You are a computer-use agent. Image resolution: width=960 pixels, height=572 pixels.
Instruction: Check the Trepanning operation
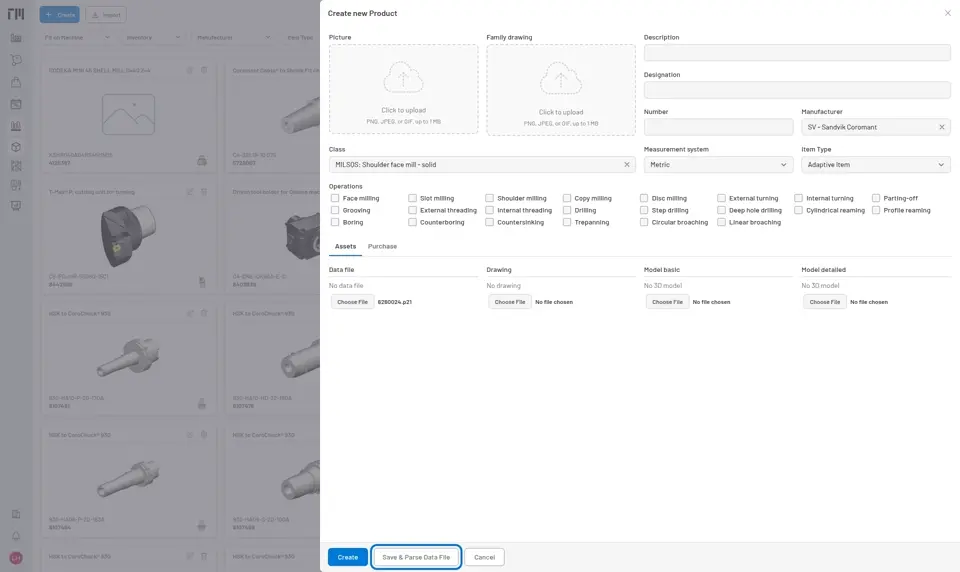tap(567, 222)
